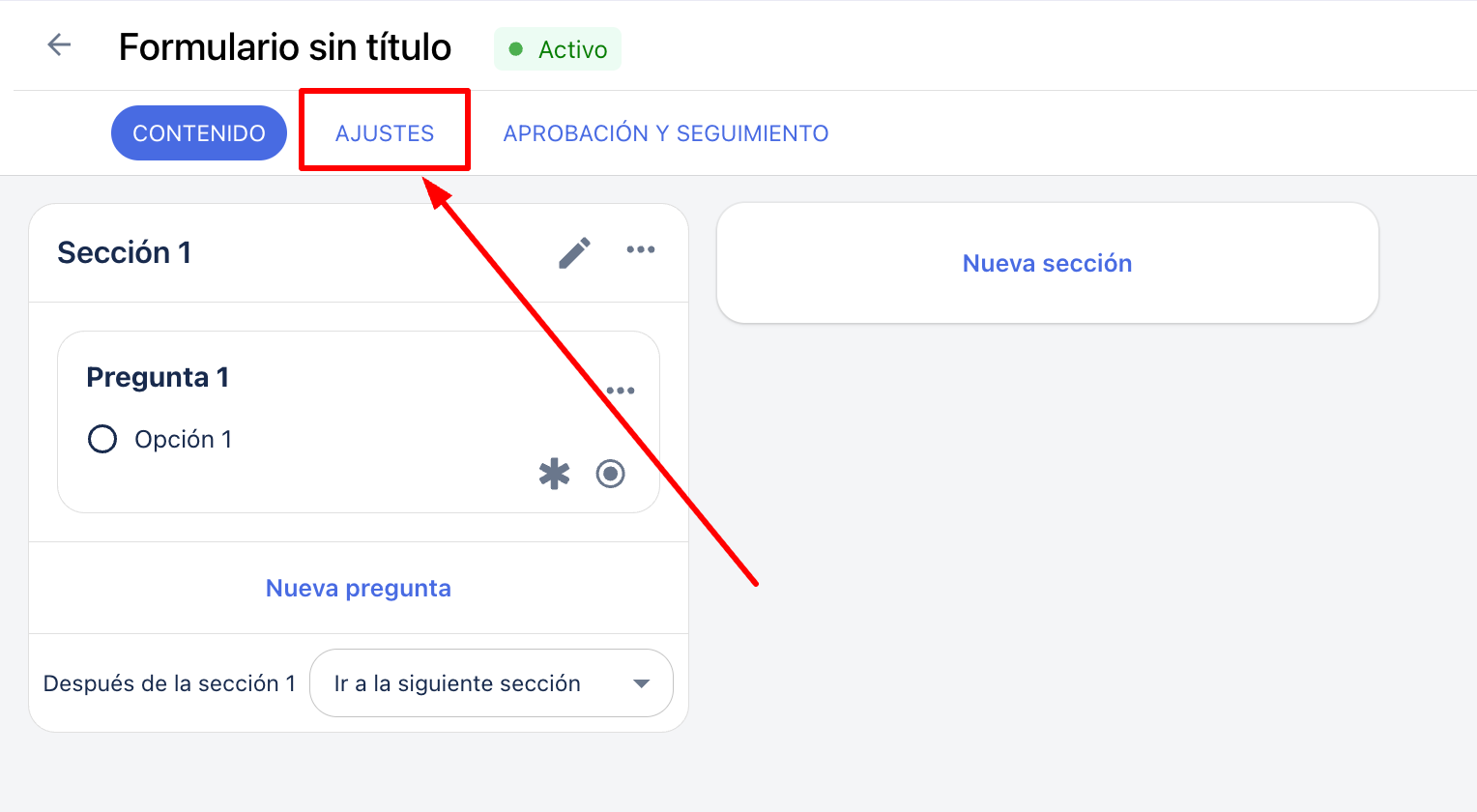
Task: Mark question required via asterisk icon
Action: click(554, 474)
